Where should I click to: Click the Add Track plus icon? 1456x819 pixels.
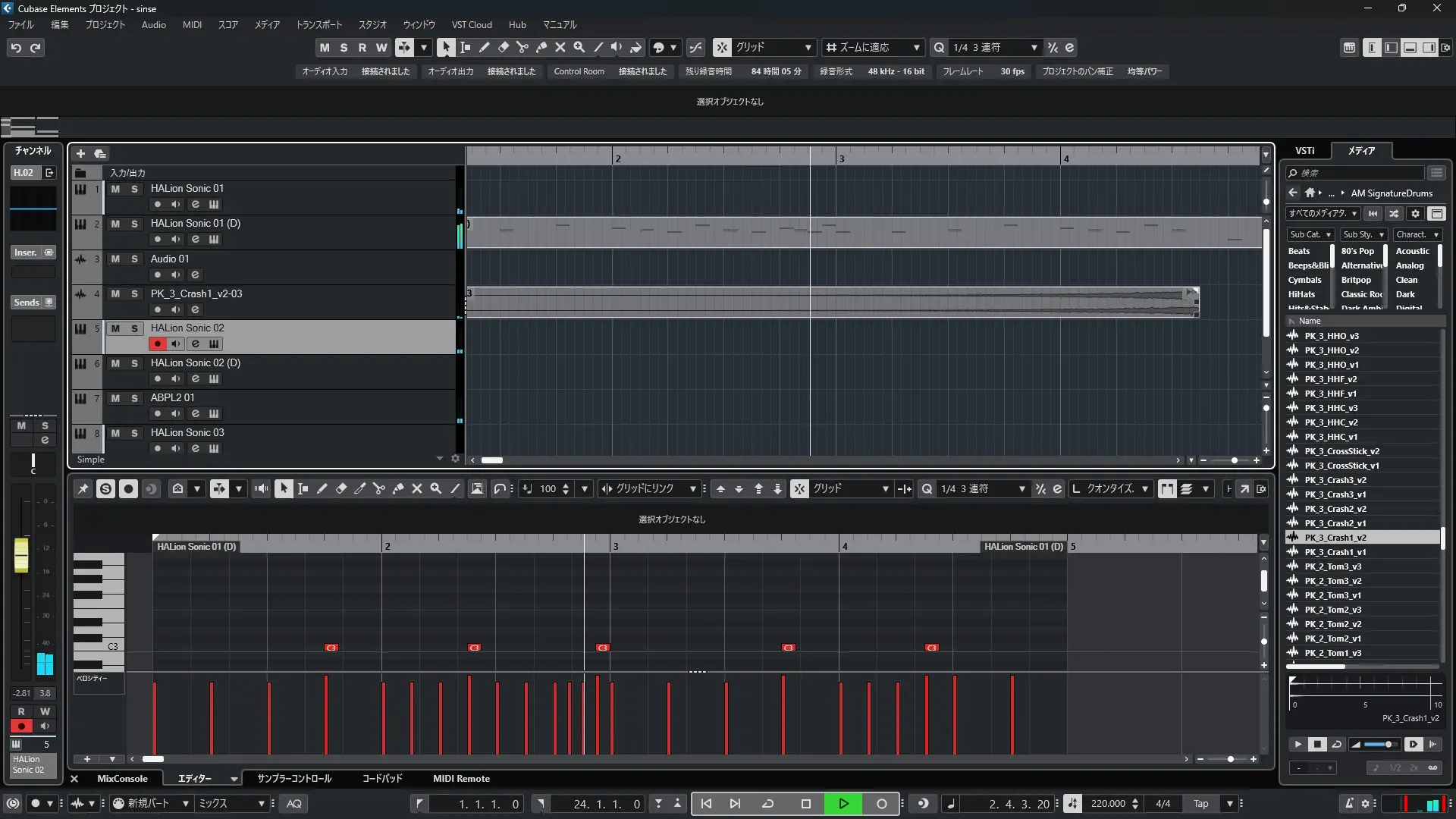(80, 154)
